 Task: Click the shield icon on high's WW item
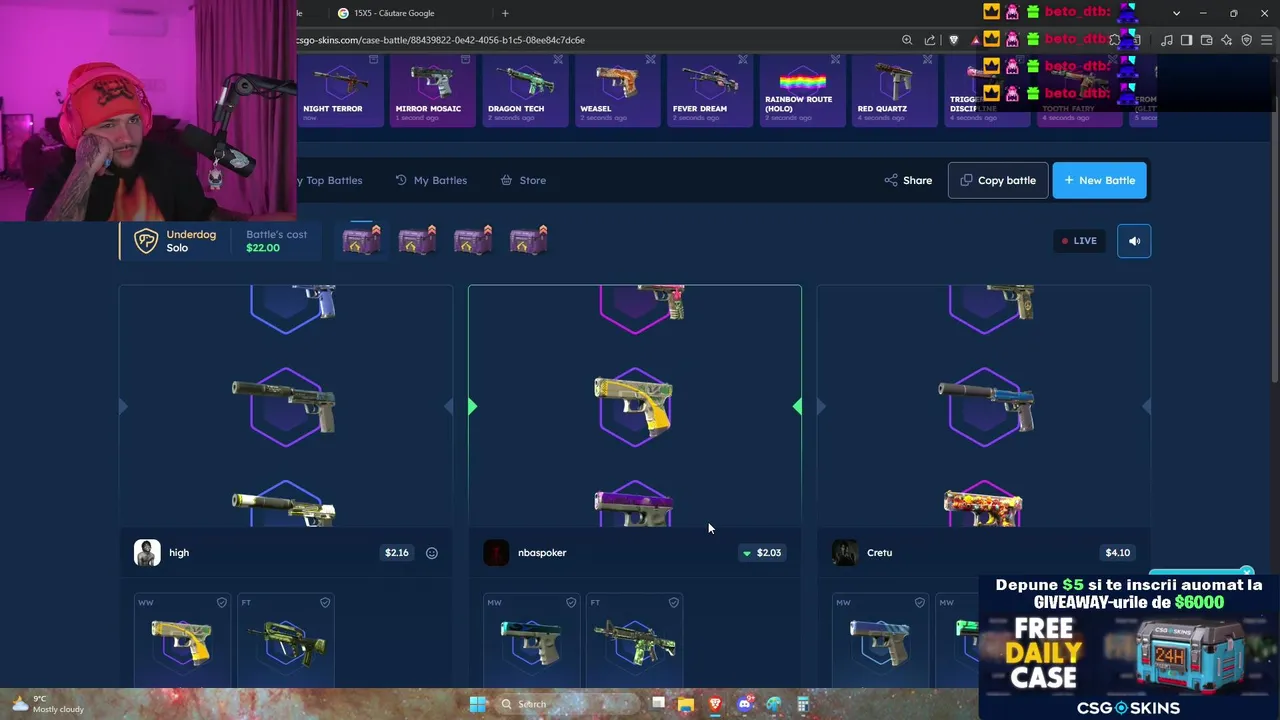(222, 602)
